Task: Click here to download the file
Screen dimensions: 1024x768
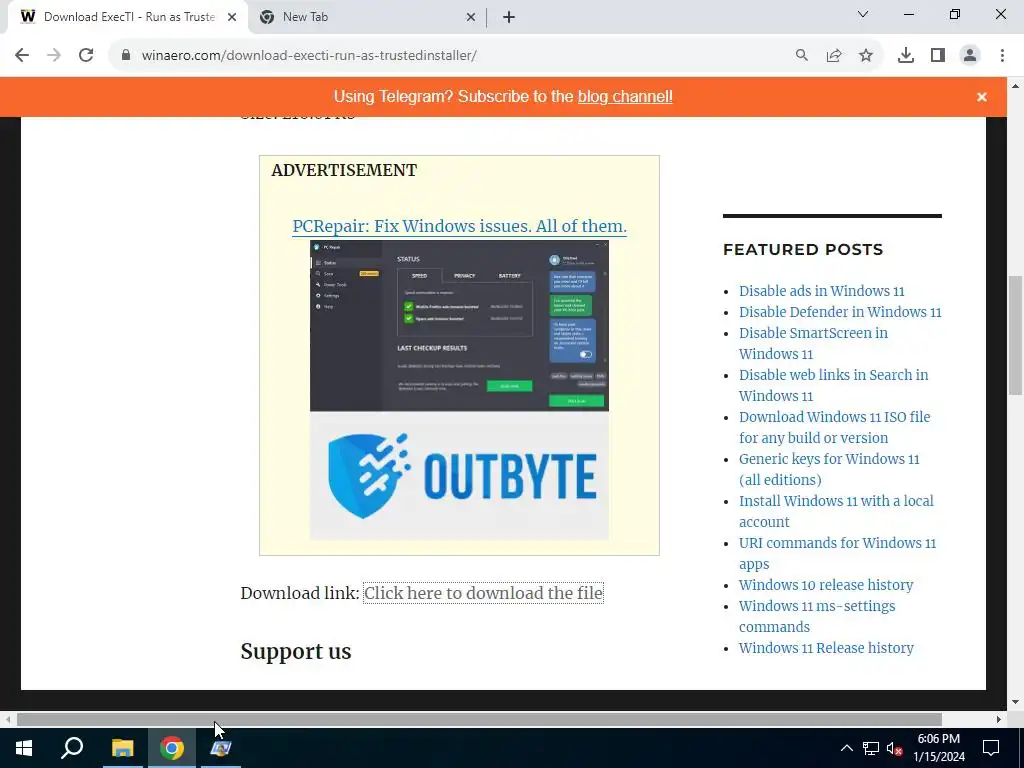Action: 483,593
